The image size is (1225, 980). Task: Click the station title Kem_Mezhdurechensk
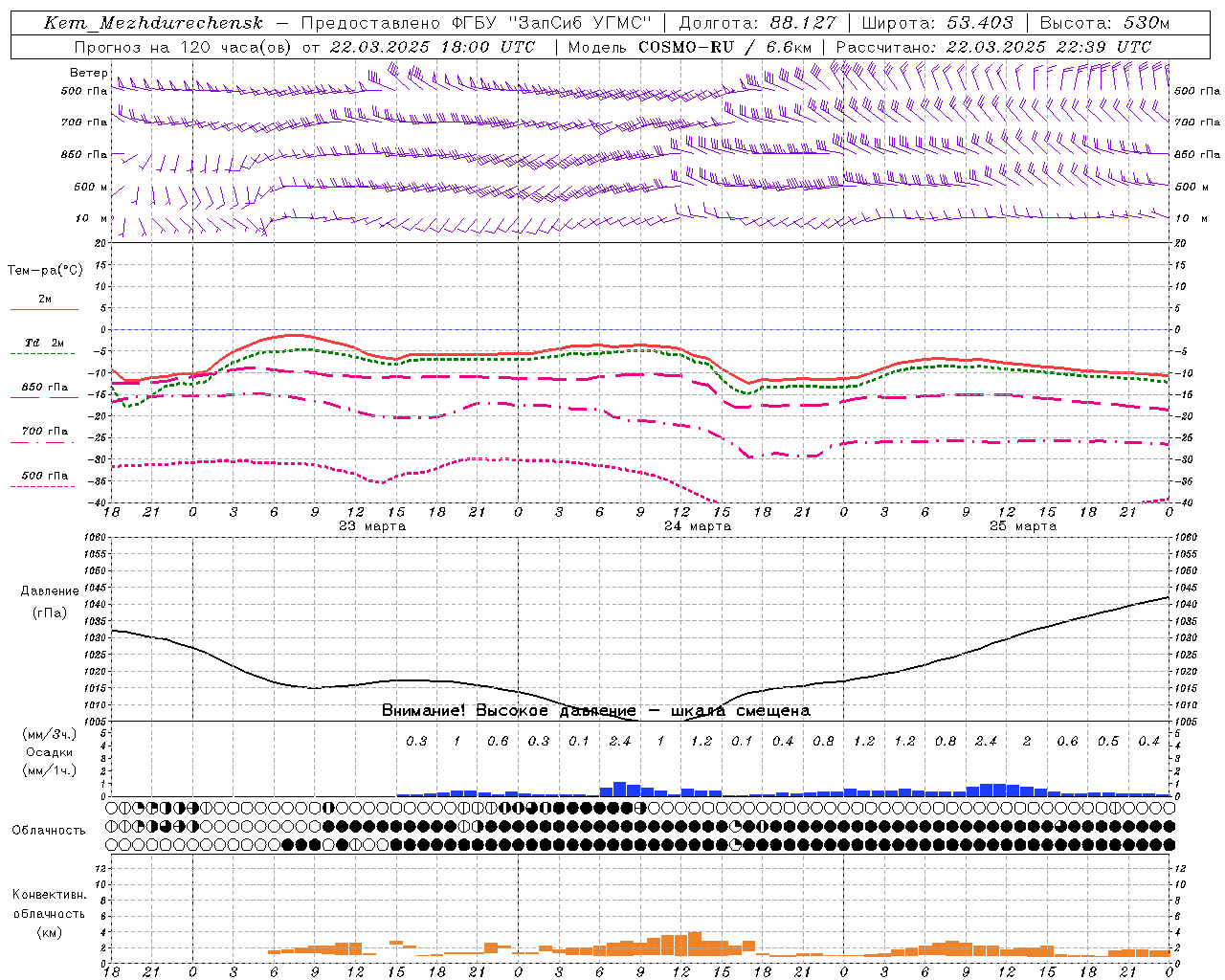pos(152,23)
